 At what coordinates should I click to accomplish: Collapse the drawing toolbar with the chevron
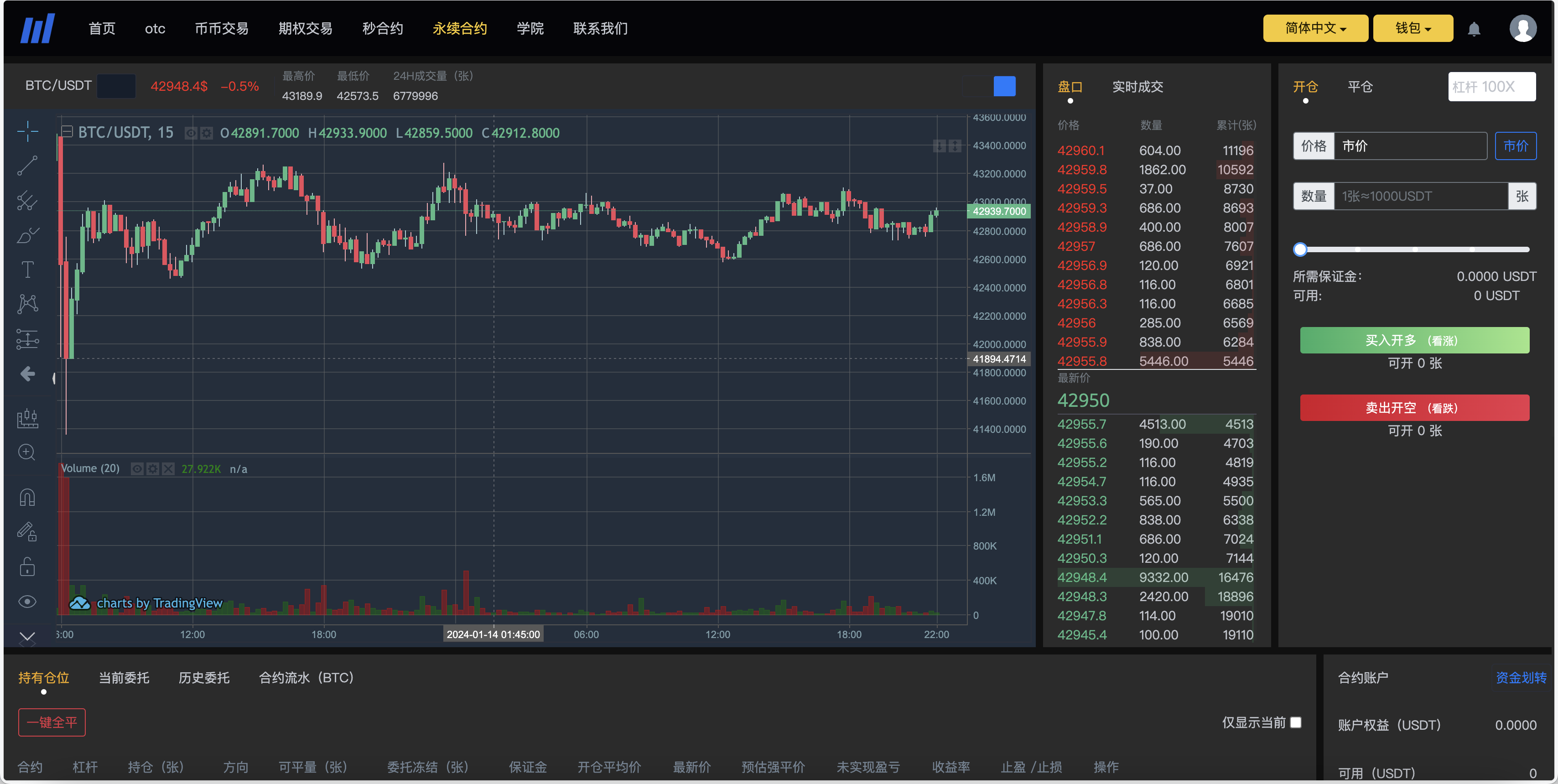tap(27, 637)
